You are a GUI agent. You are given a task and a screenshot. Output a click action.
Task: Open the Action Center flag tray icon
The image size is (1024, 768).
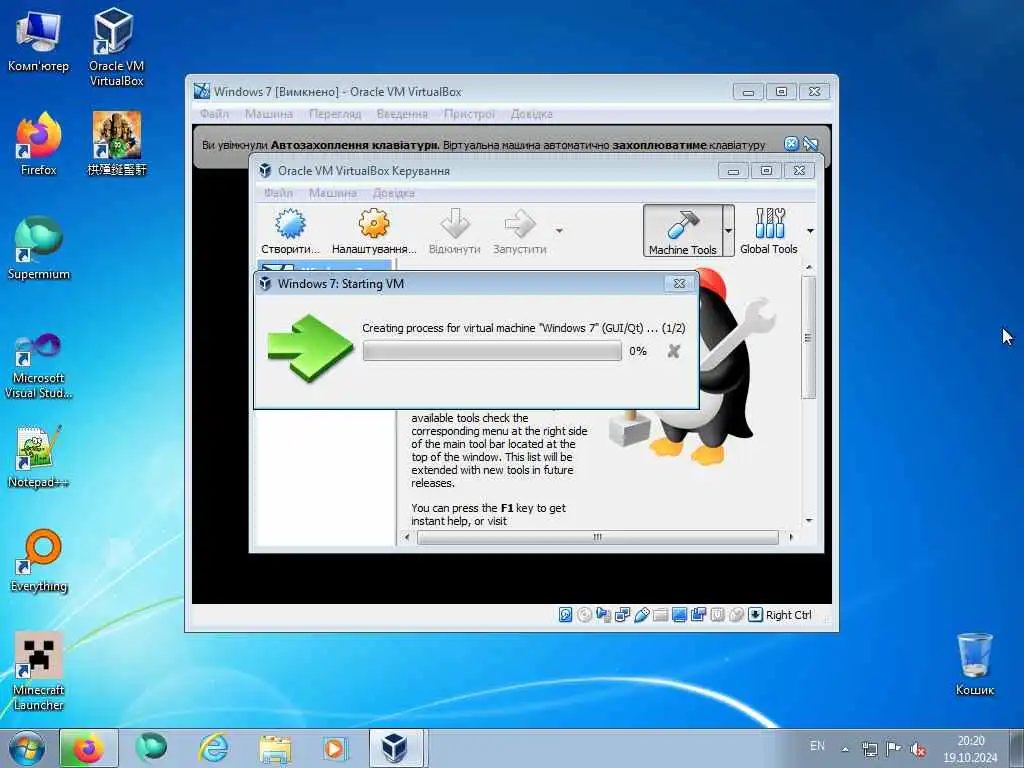[894, 749]
